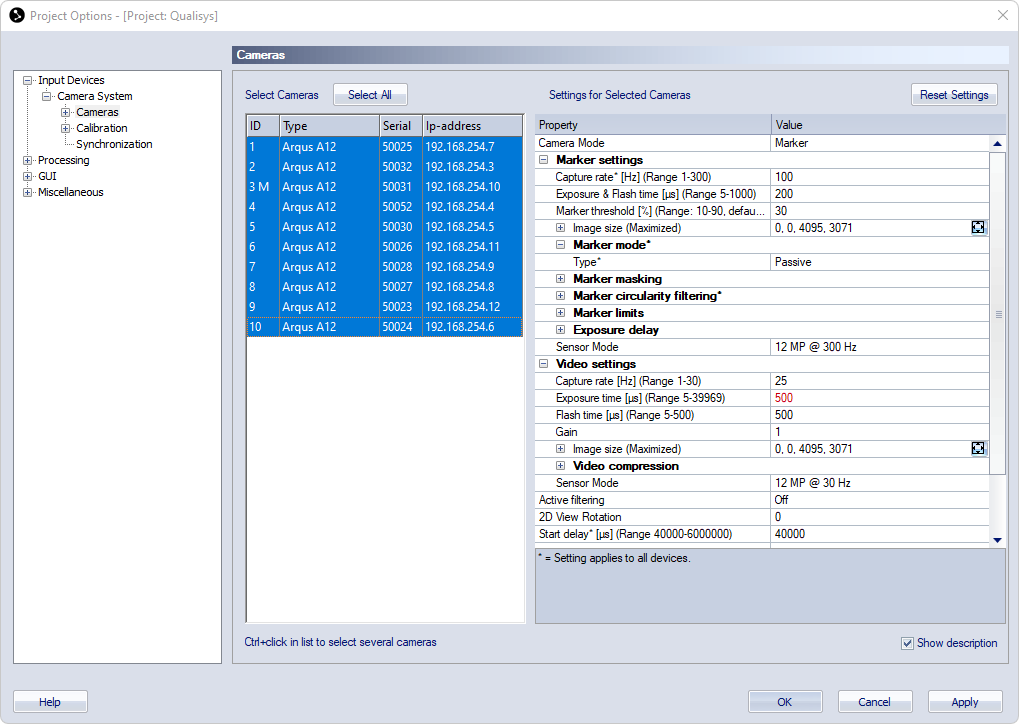Select camera row with IP 192.168.254.3

(385, 167)
